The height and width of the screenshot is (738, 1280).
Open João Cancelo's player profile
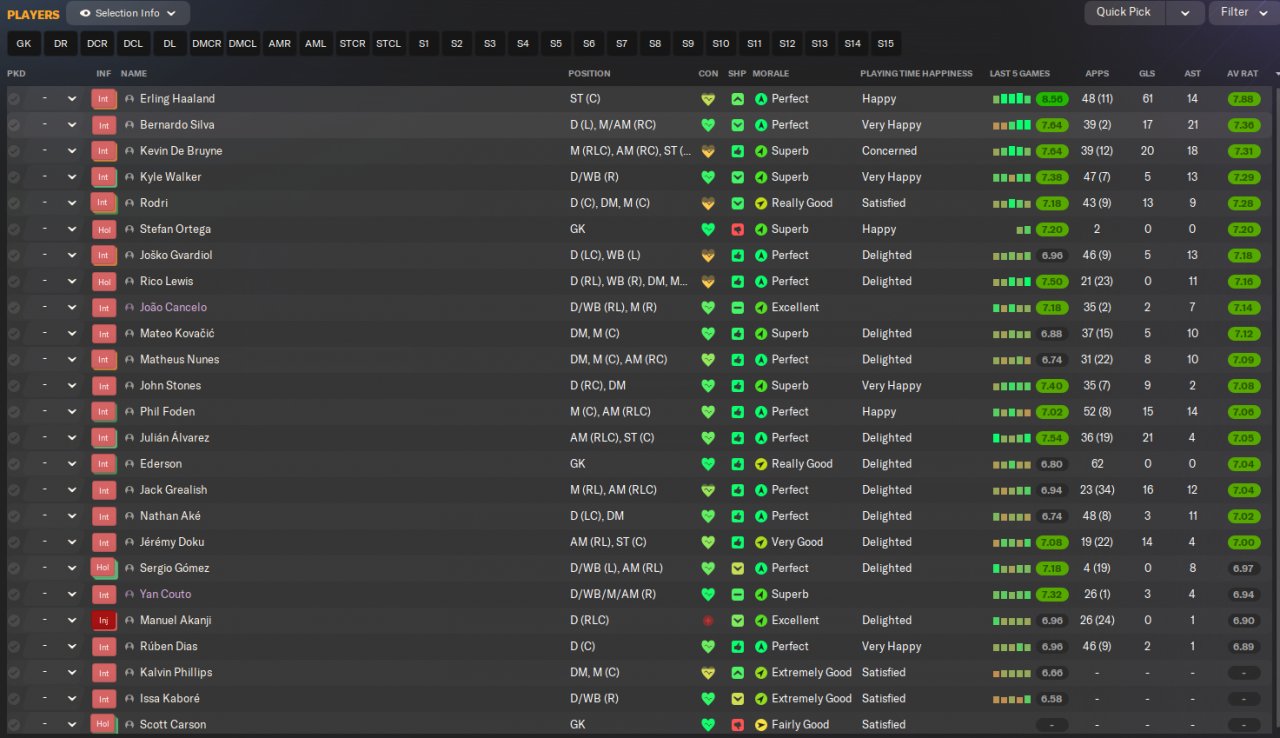coord(173,308)
